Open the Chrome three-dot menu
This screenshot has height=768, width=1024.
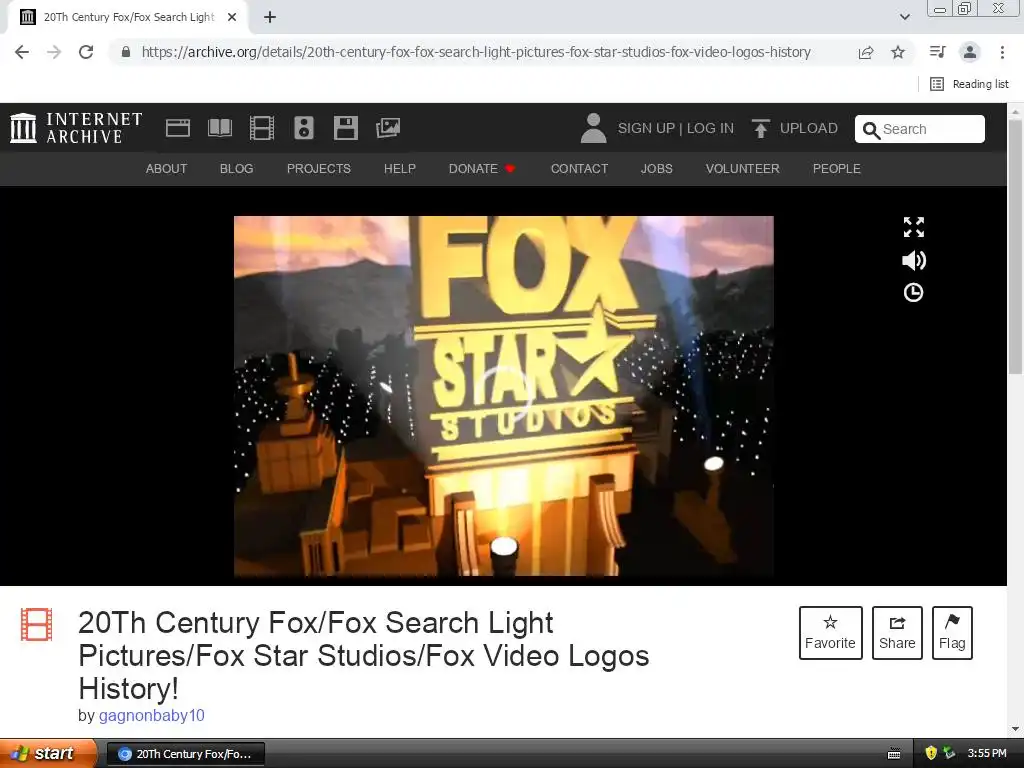point(1002,52)
